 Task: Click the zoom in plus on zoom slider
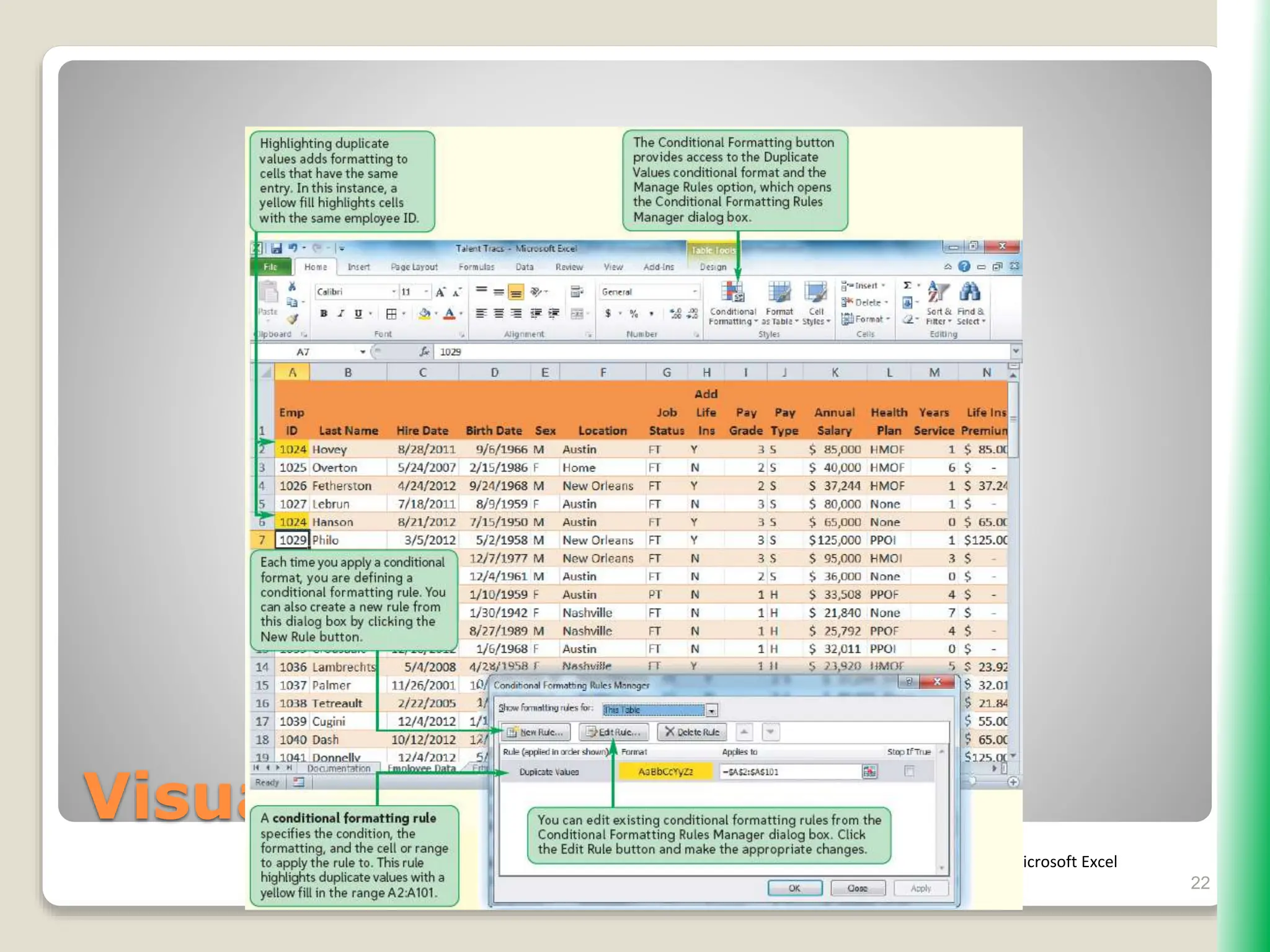[1013, 782]
